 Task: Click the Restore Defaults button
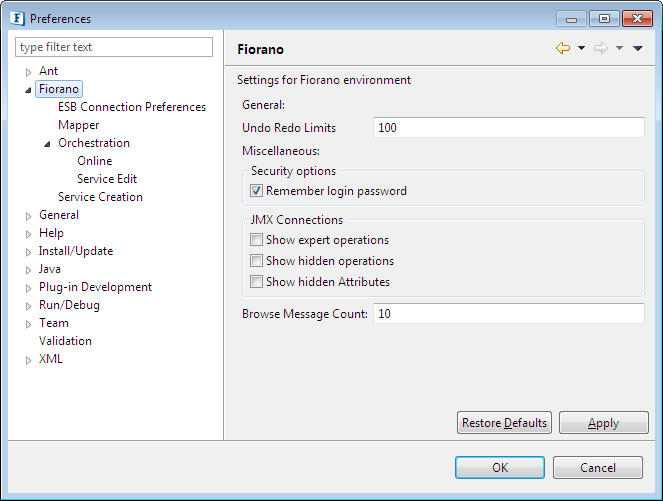click(x=504, y=423)
